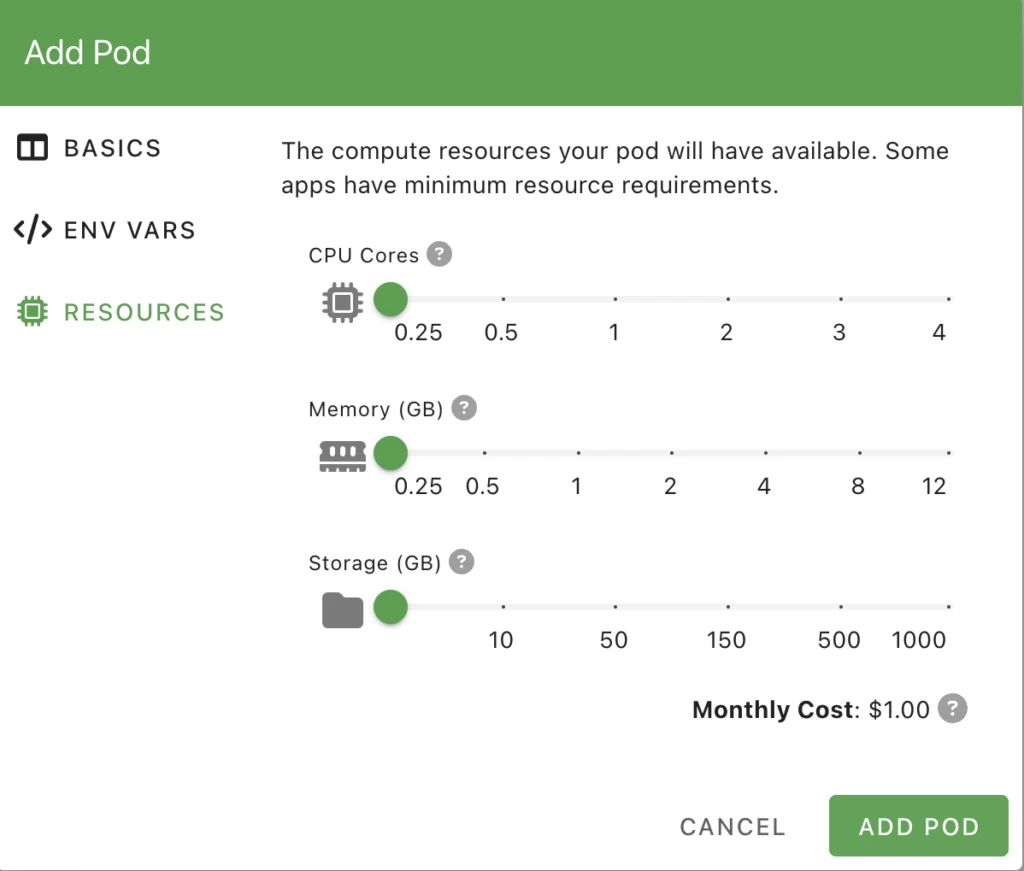Set Memory slider to 12 GB
Image resolution: width=1024 pixels, height=871 pixels.
[x=946, y=453]
